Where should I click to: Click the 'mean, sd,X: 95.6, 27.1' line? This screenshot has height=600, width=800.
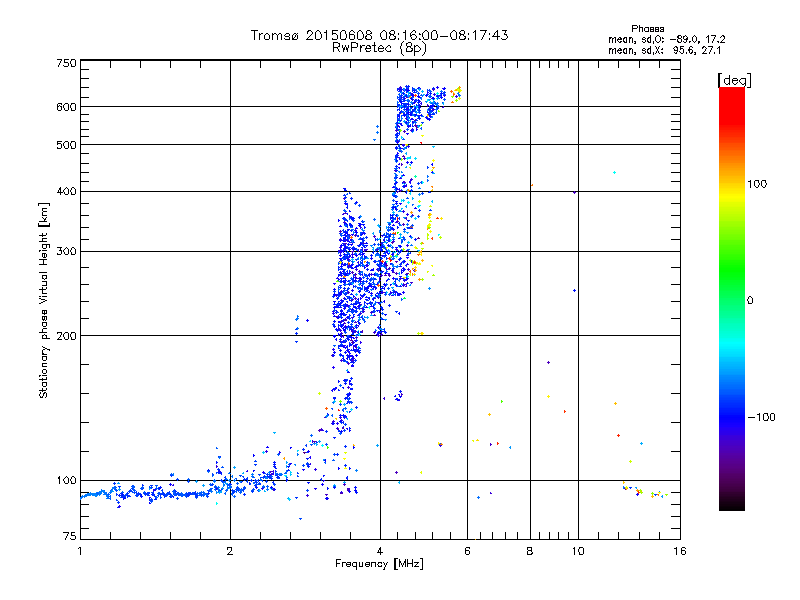pyautogui.click(x=665, y=50)
